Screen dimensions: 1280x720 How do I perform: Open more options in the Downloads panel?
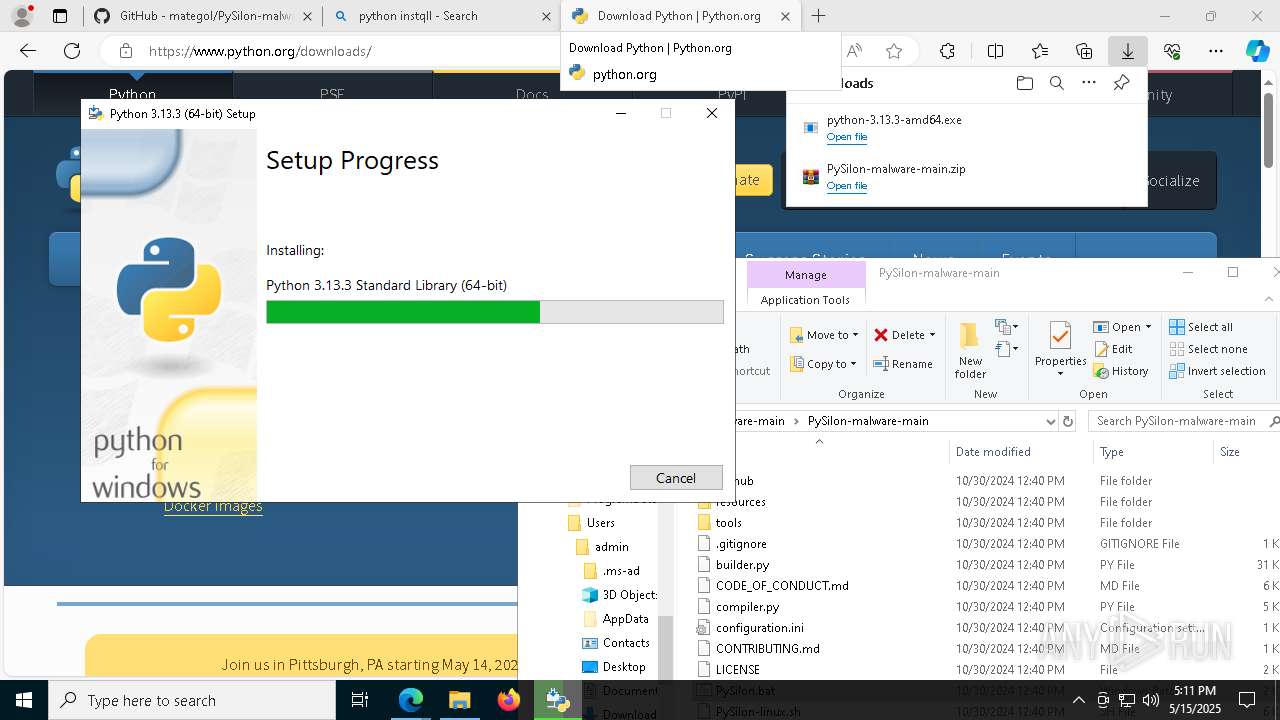point(1089,83)
